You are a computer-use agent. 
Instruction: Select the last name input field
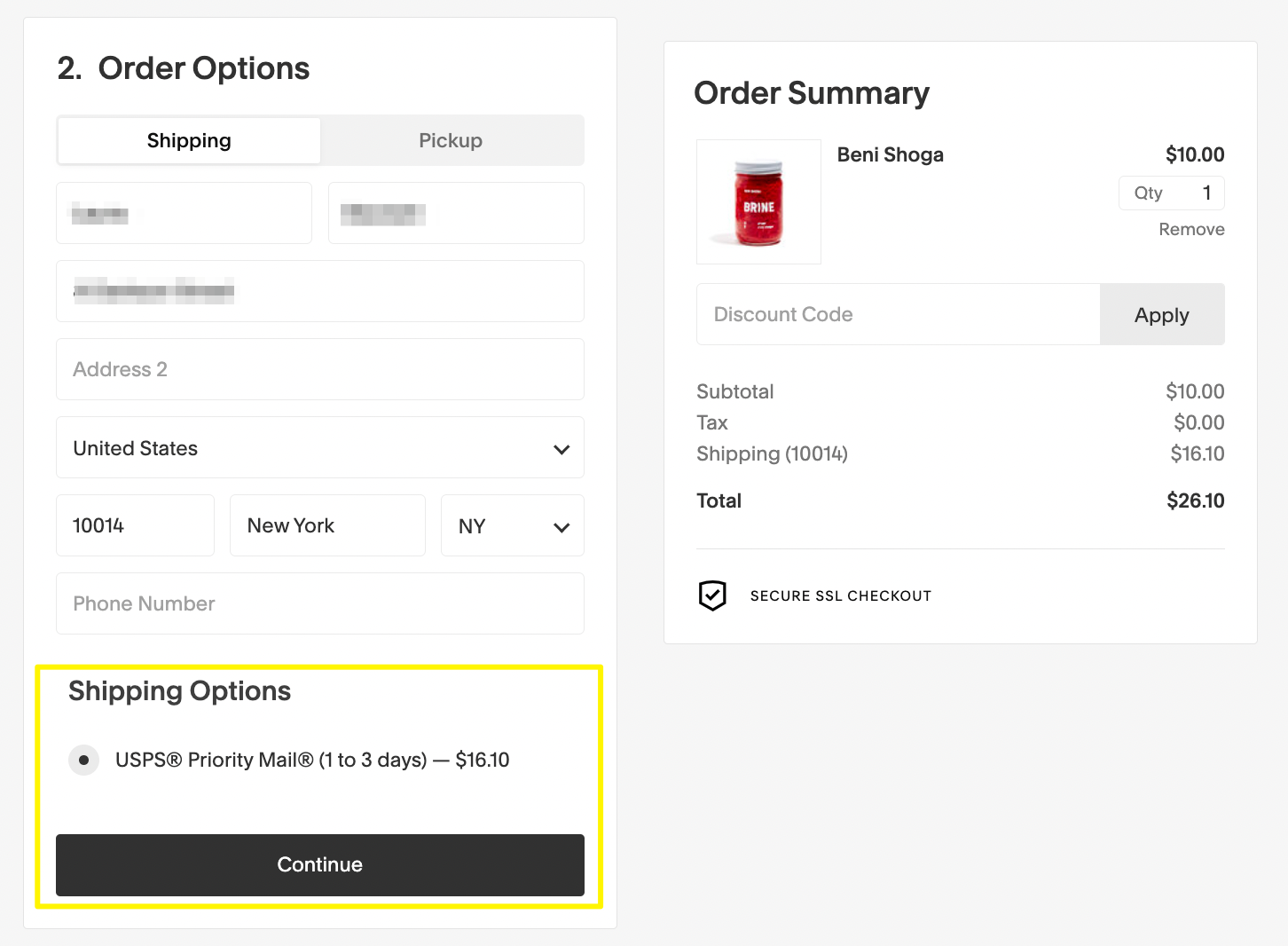456,213
